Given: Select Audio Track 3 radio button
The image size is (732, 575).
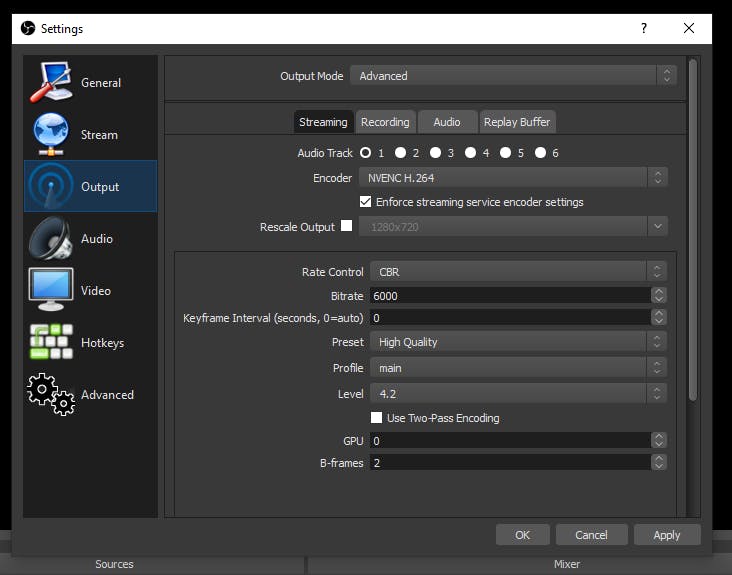Looking at the screenshot, I should click(x=436, y=153).
